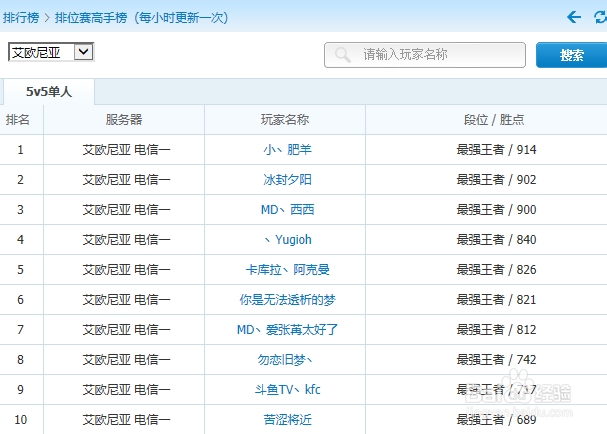Click the 排名 column header
Screen dimensions: 607x434
pos(19,120)
